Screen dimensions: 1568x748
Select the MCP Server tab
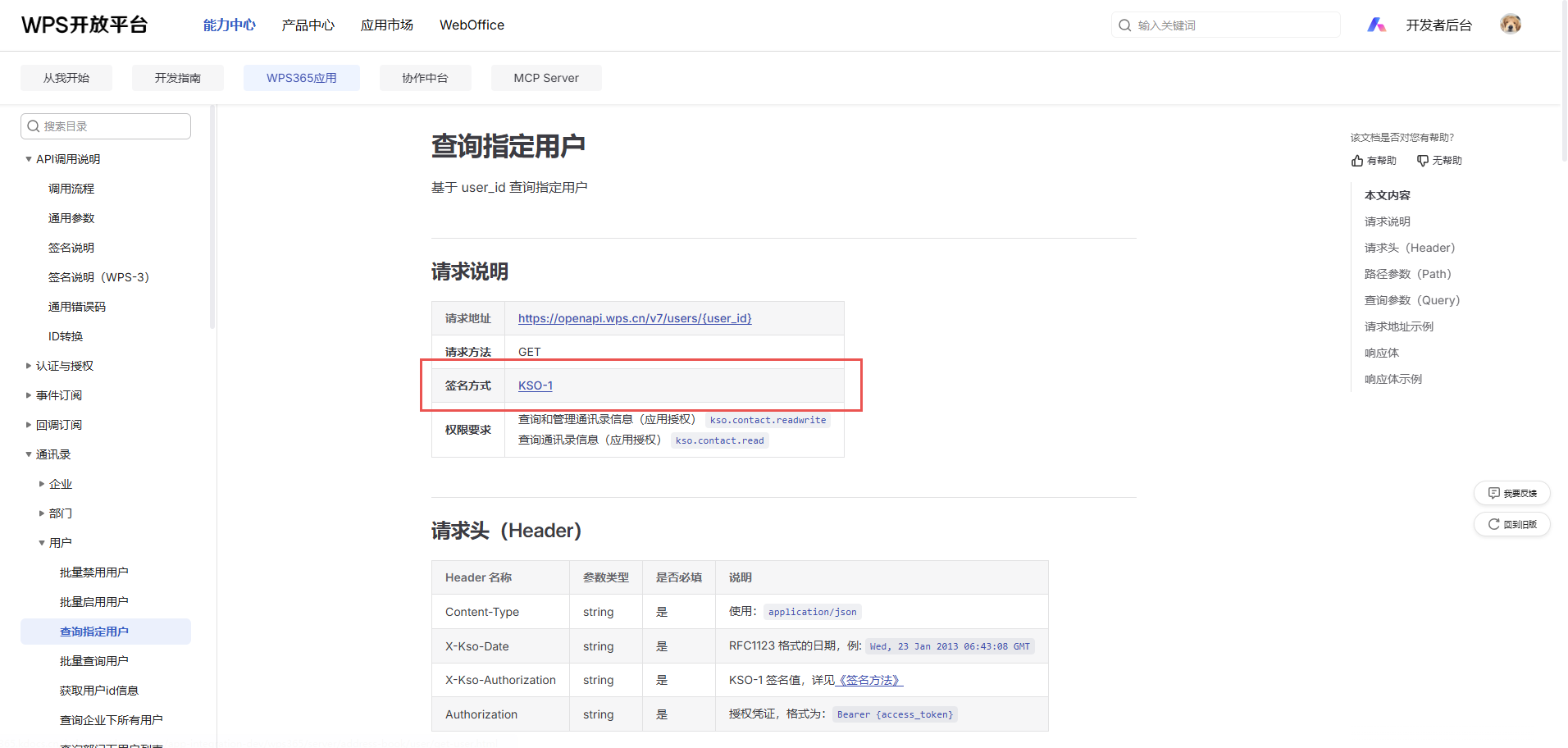(546, 78)
